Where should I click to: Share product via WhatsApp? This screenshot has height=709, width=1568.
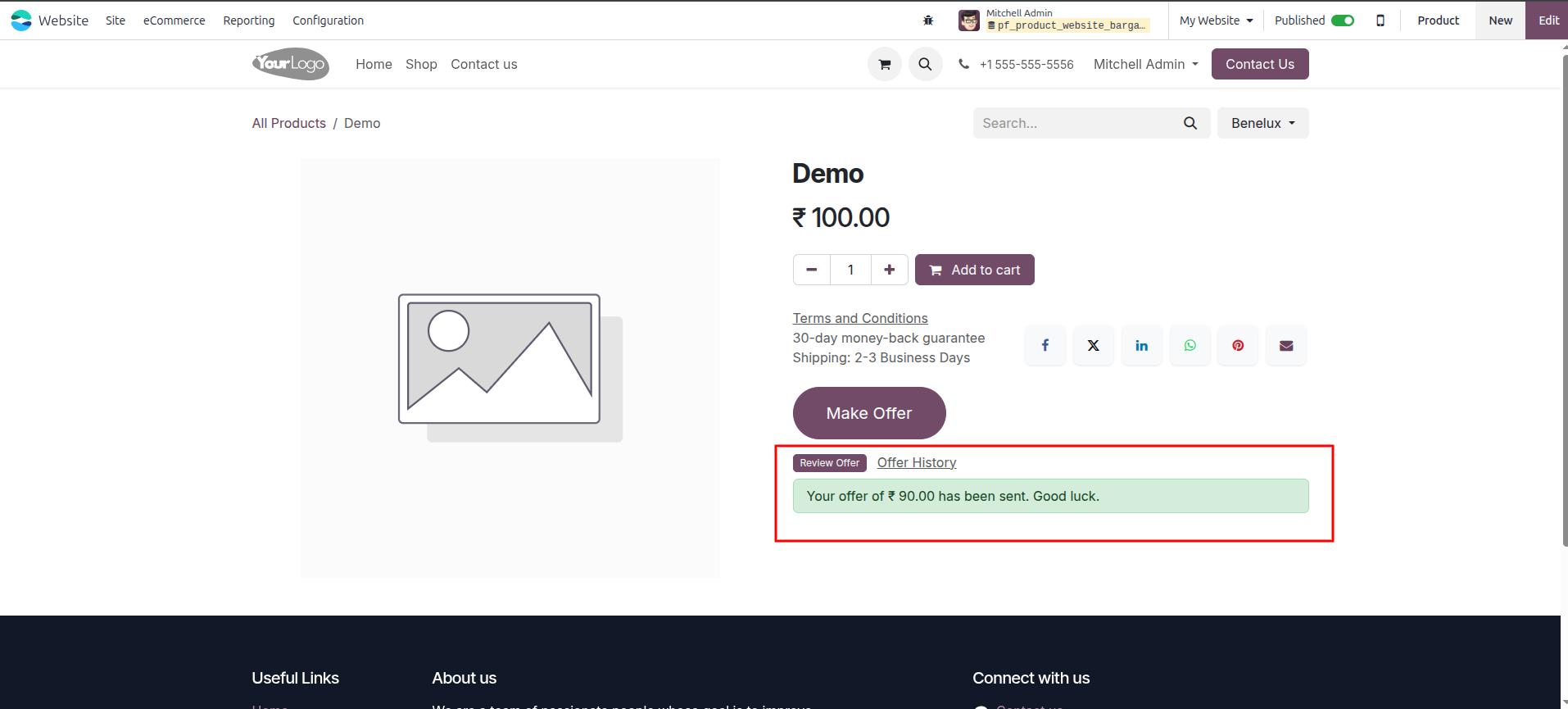click(1190, 345)
